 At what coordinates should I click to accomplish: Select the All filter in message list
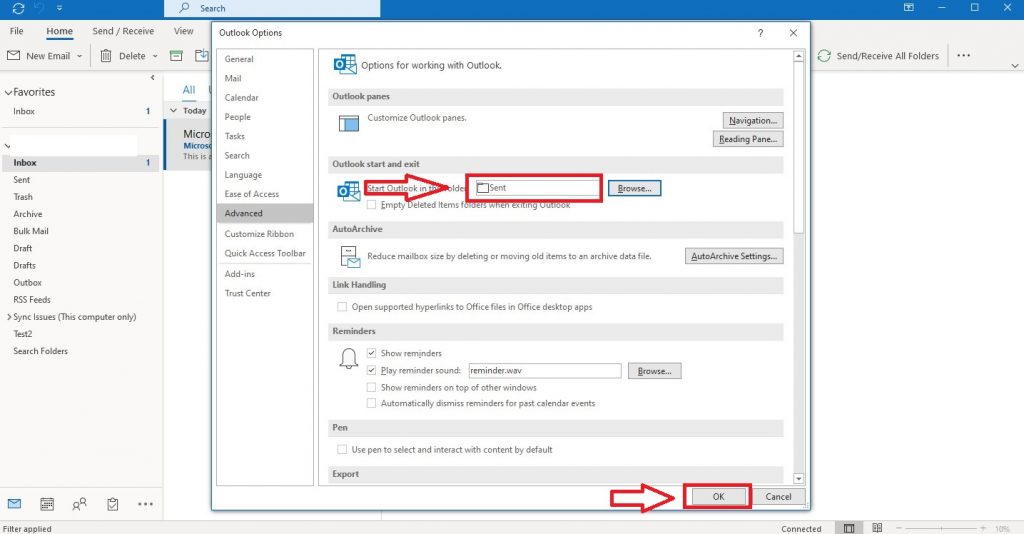(x=189, y=90)
